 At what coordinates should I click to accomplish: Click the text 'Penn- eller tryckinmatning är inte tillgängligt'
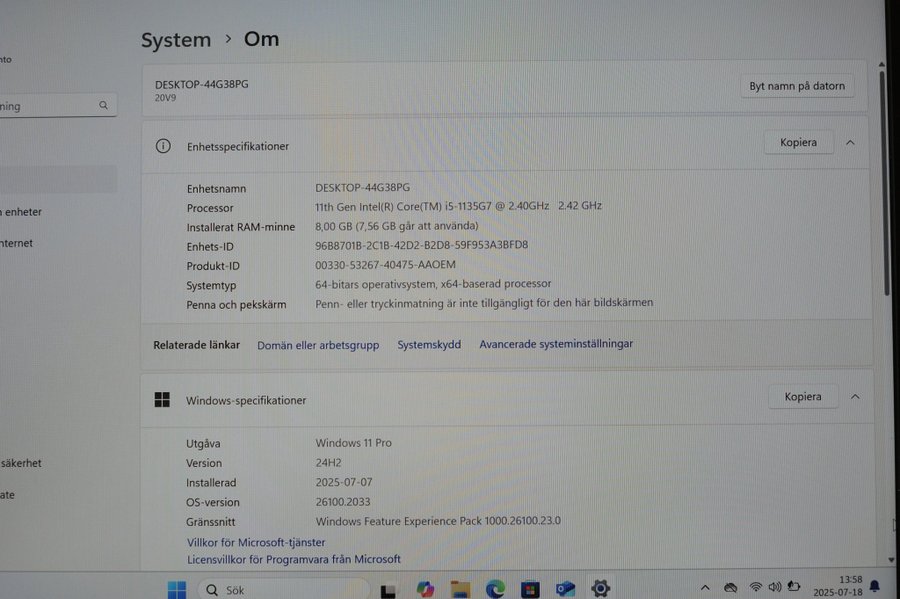[424, 304]
